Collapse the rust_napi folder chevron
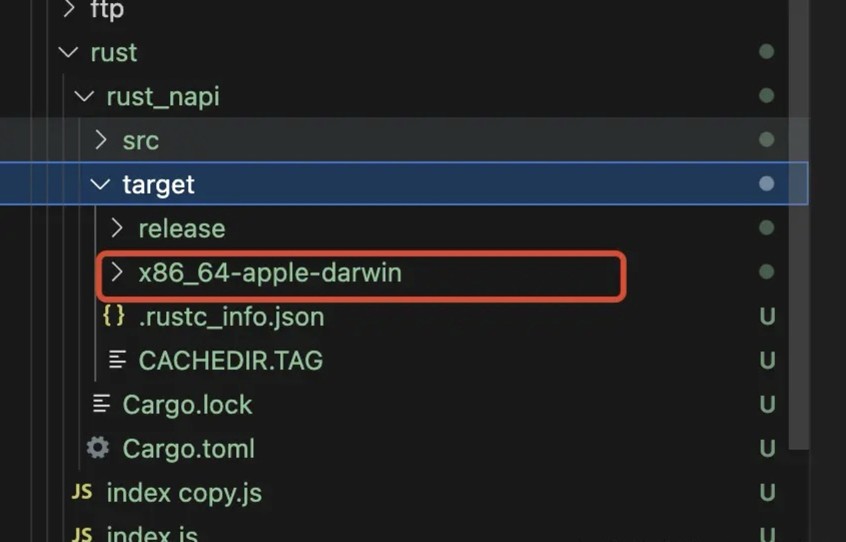 pos(84,97)
